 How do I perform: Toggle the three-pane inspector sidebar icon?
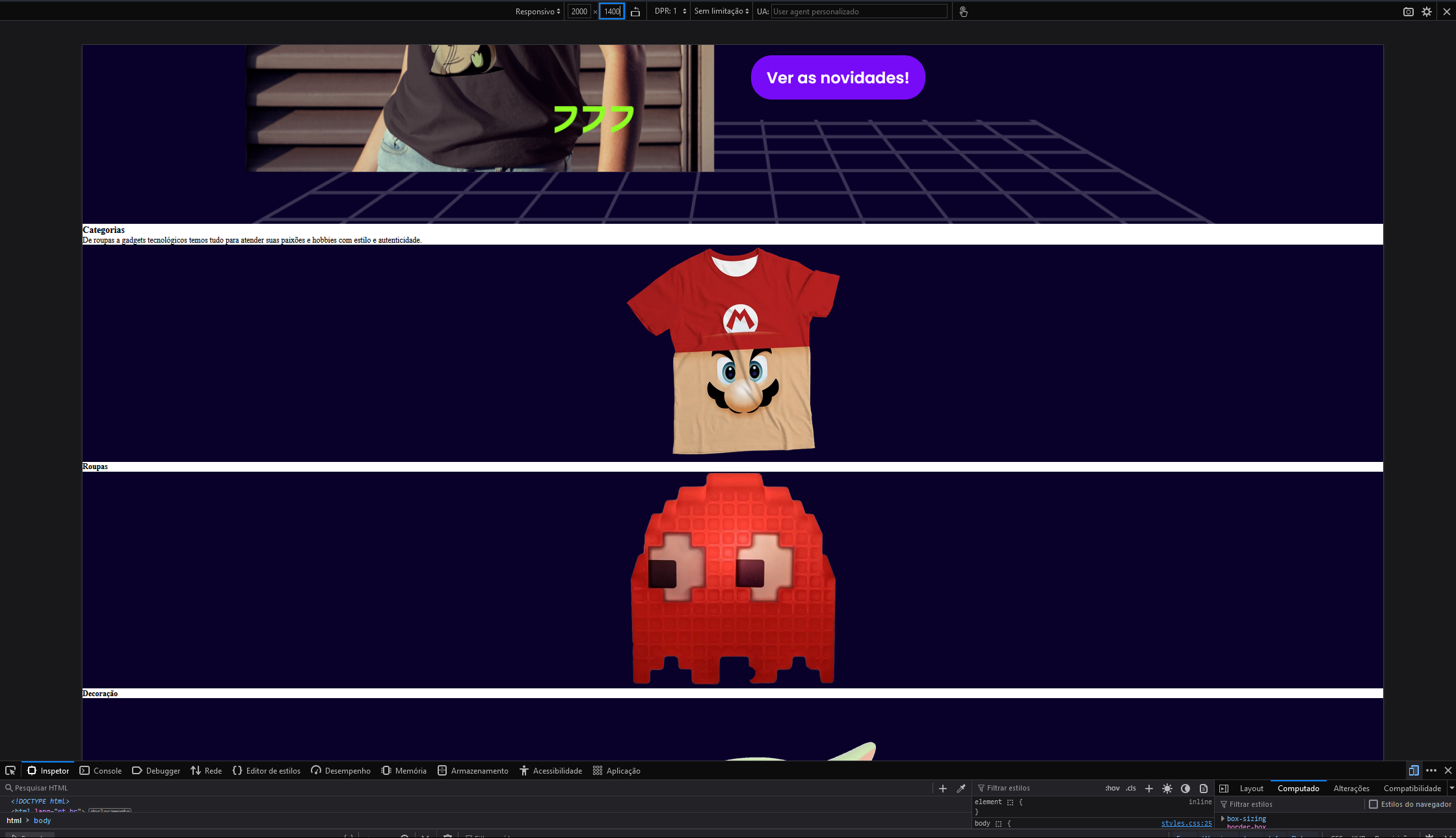point(1224,788)
